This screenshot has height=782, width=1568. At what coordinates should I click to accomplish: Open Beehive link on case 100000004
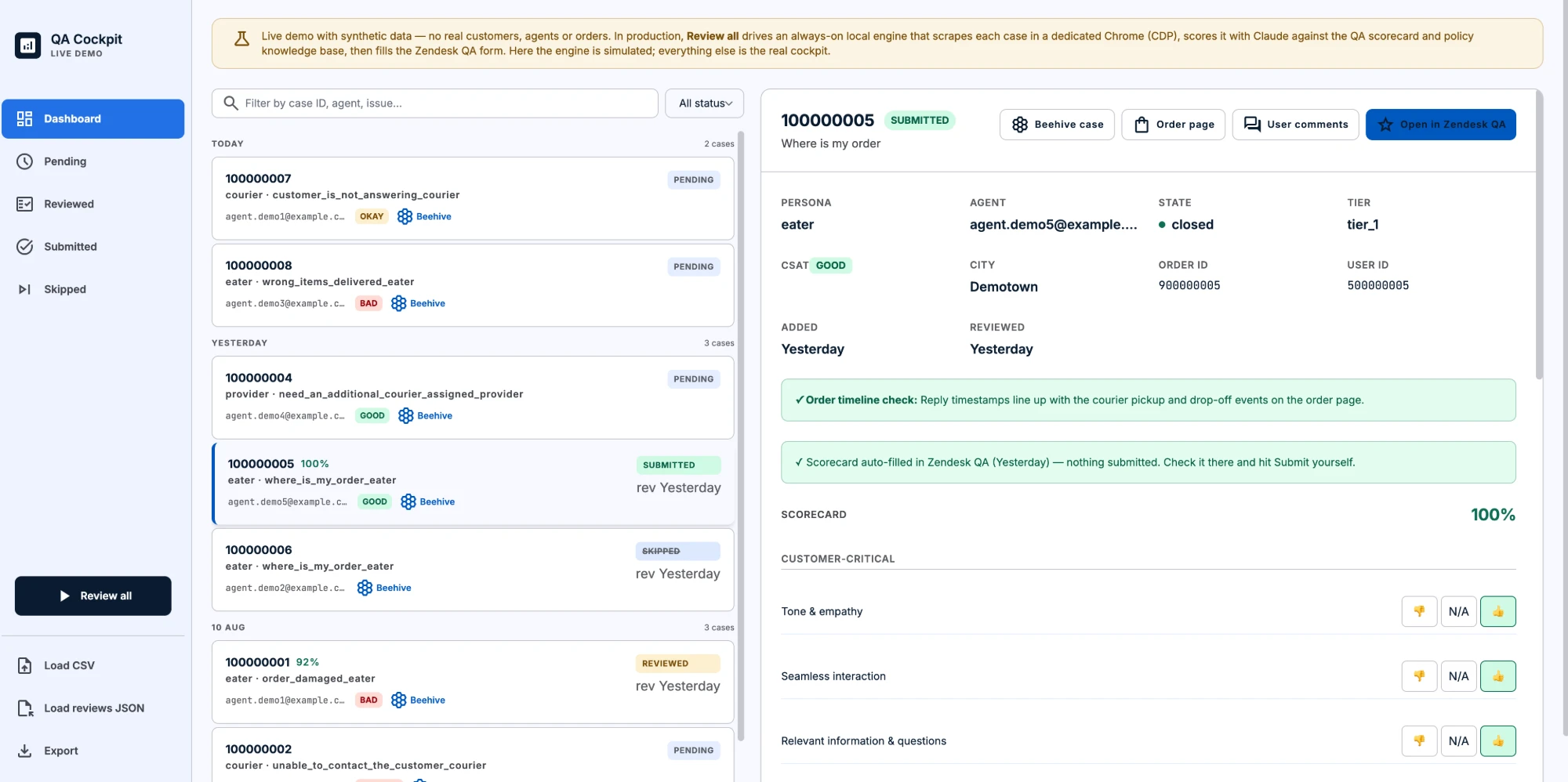click(425, 415)
